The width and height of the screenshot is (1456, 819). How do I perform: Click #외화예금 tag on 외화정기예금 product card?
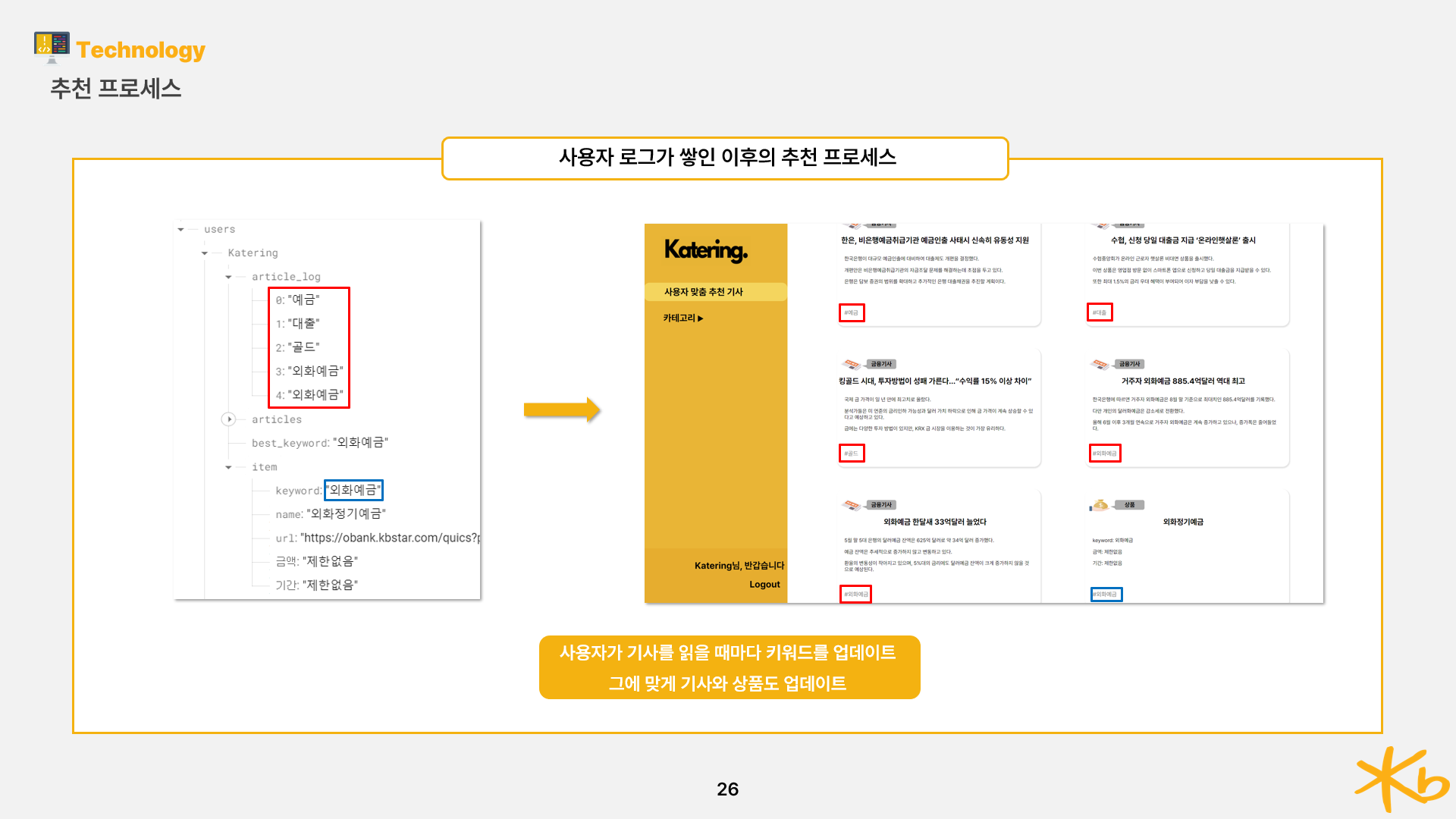[x=1106, y=595]
